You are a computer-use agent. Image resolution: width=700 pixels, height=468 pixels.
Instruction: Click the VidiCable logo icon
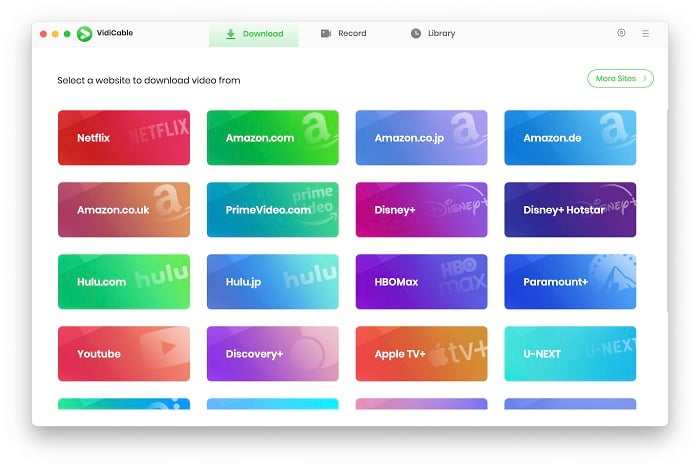(84, 33)
